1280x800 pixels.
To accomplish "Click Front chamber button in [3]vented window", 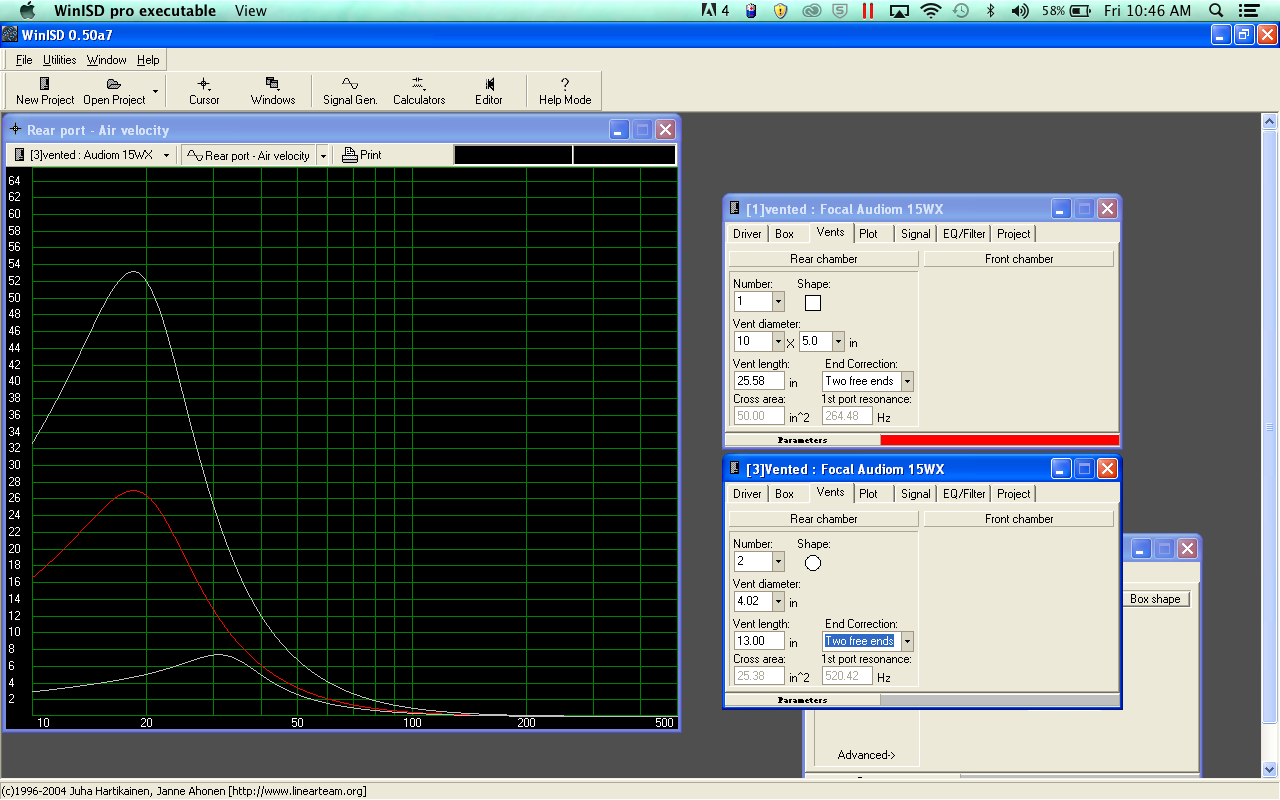I will pos(1019,519).
